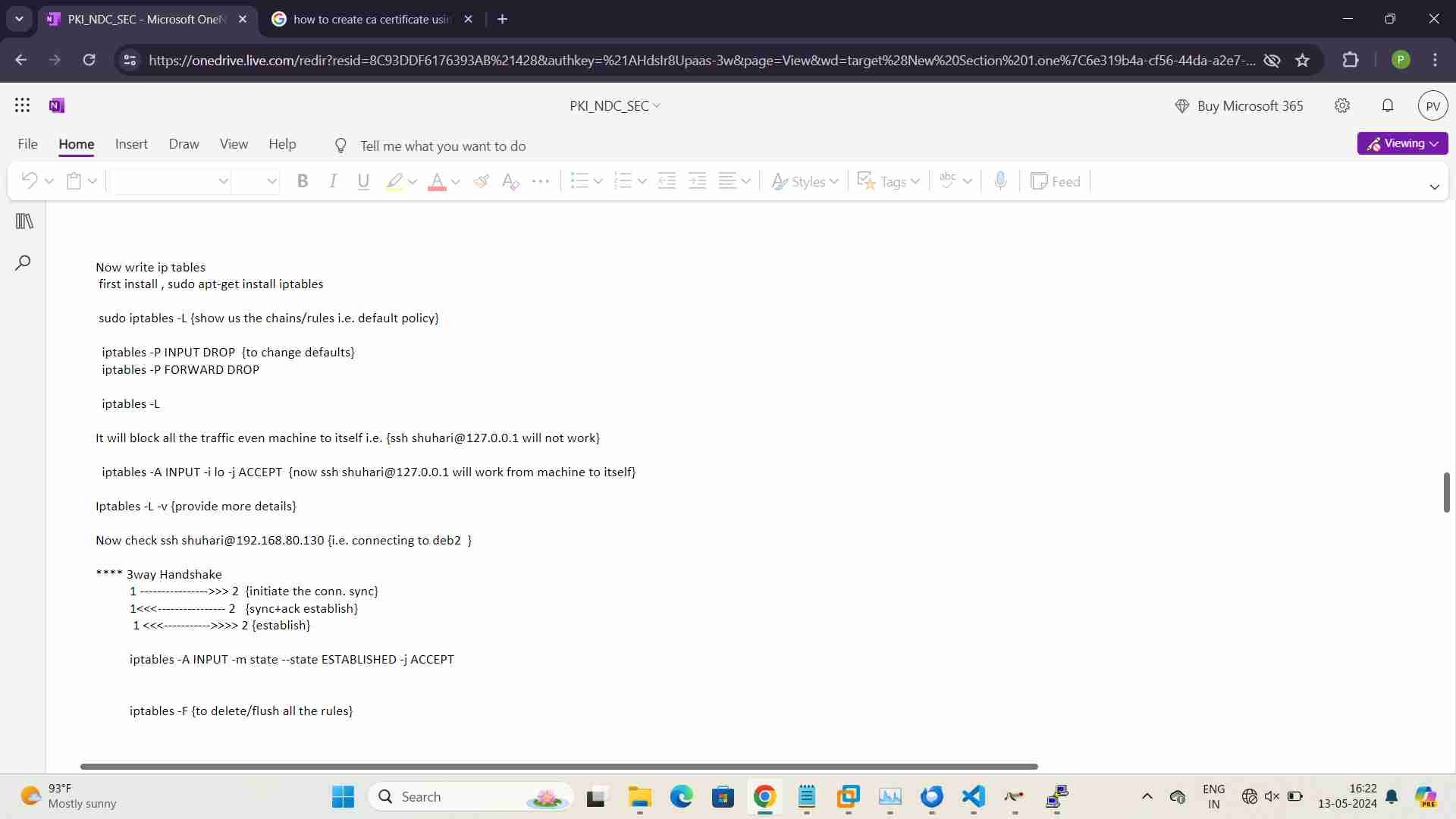Open the Feed pane button
1456x819 pixels.
pos(1056,181)
